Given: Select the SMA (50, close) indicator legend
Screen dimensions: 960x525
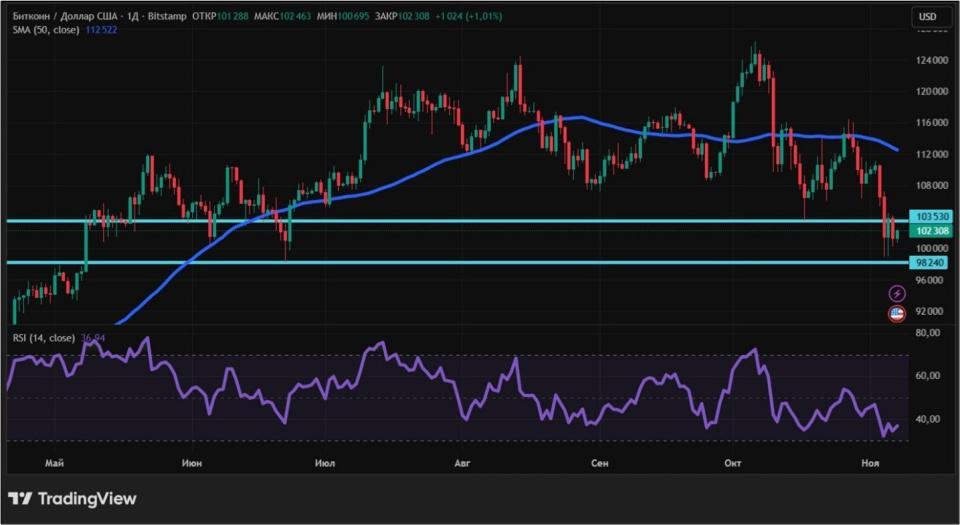Looking at the screenshot, I should click(46, 30).
